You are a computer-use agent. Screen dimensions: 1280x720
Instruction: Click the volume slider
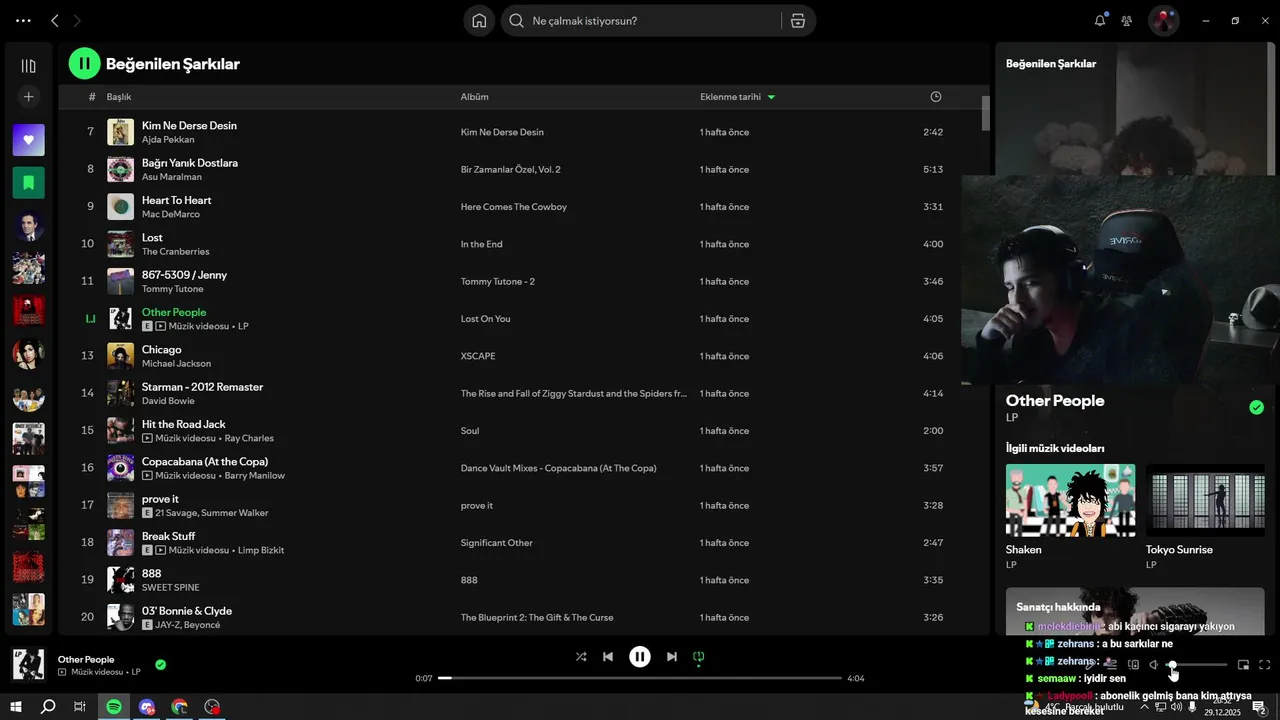(x=1197, y=664)
